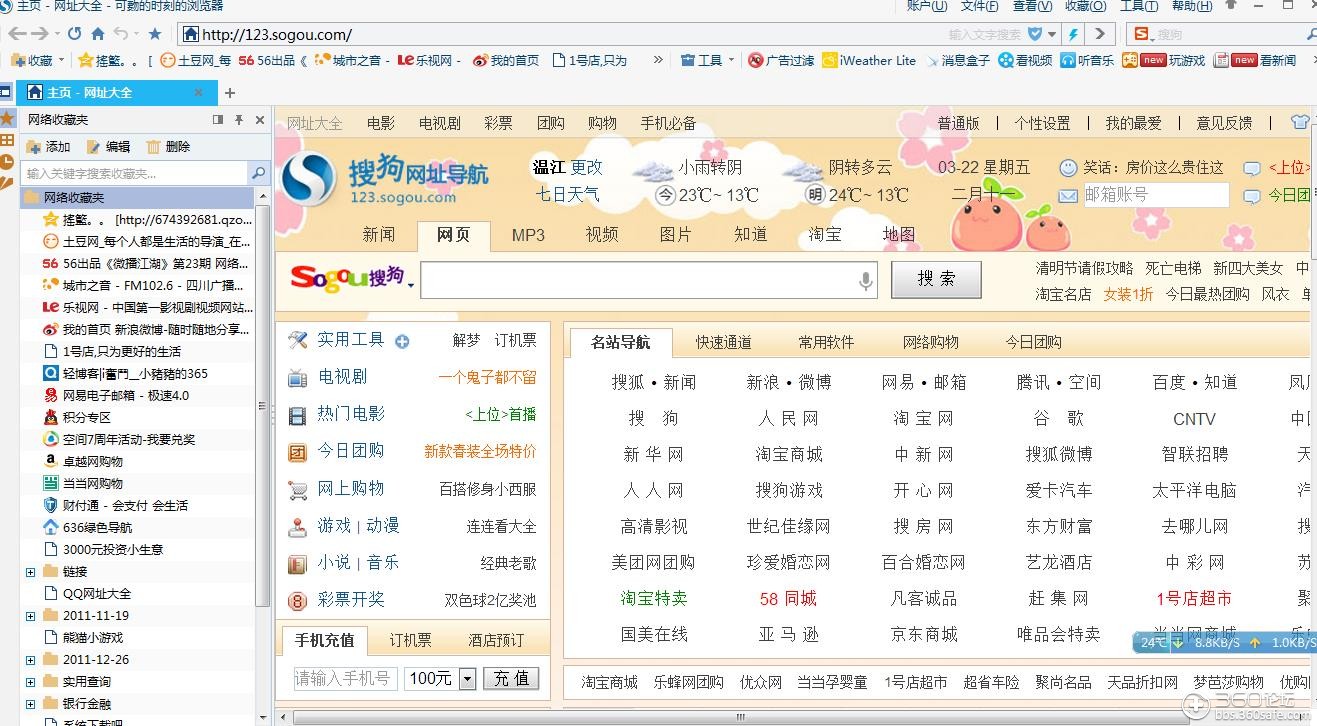Switch to the MP3 search tab

(x=528, y=235)
